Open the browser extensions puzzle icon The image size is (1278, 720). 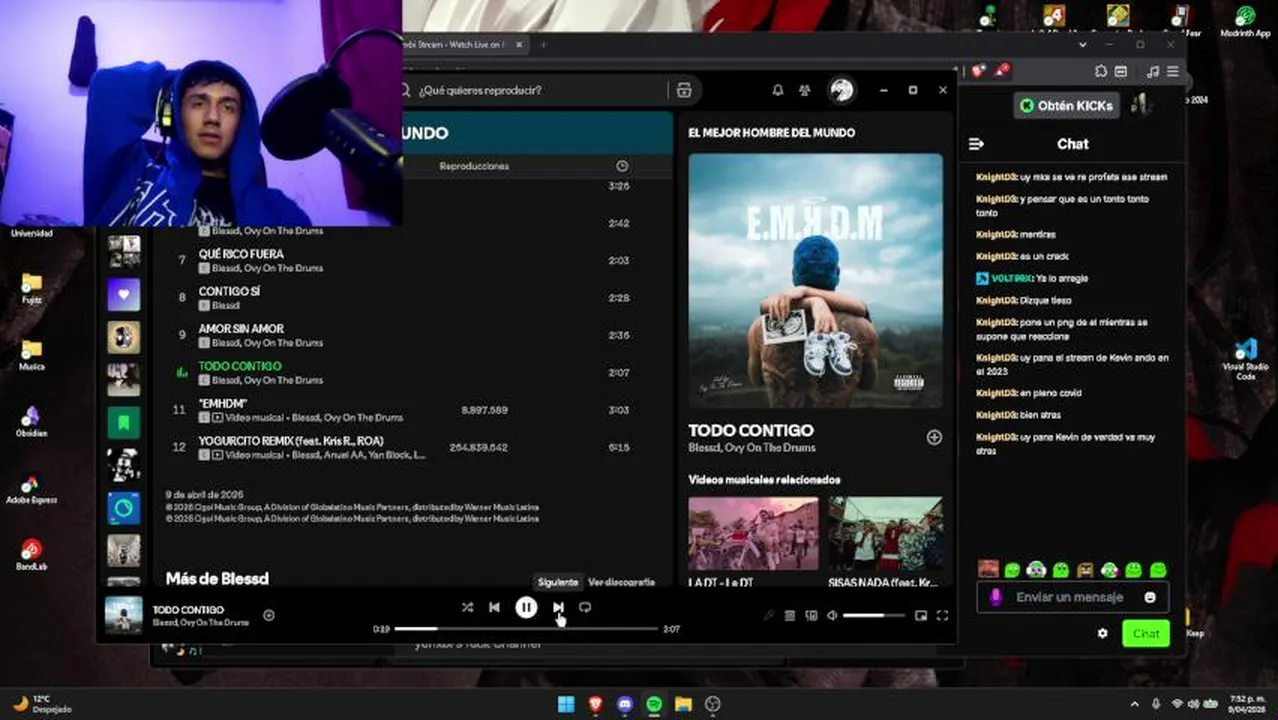click(x=1101, y=71)
